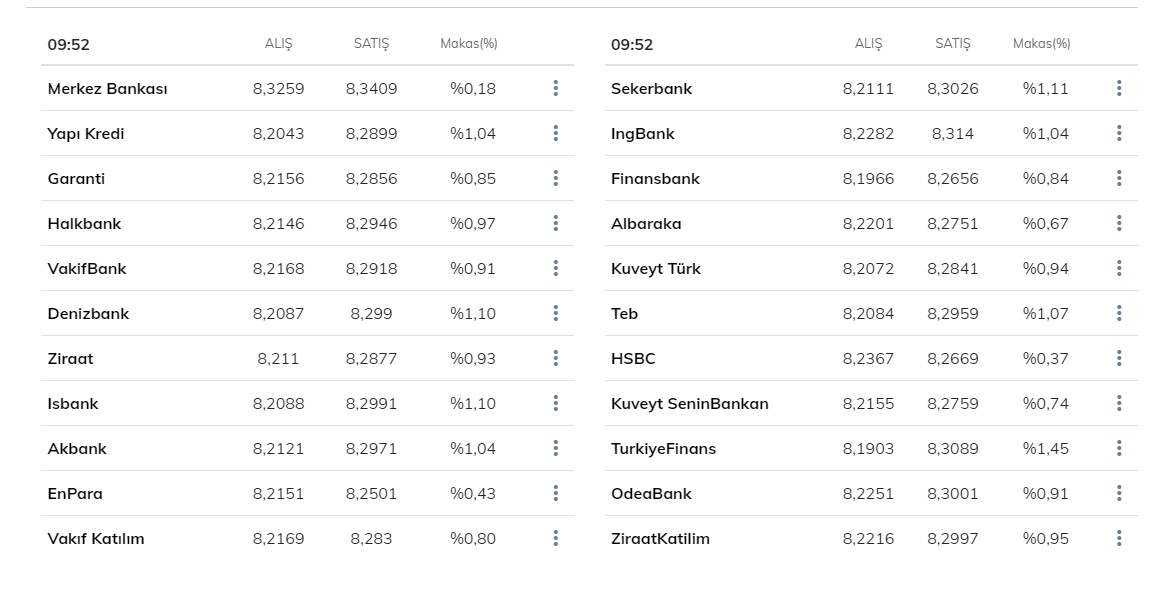
Task: Select the OdeaBank bank name
Action: coord(651,493)
